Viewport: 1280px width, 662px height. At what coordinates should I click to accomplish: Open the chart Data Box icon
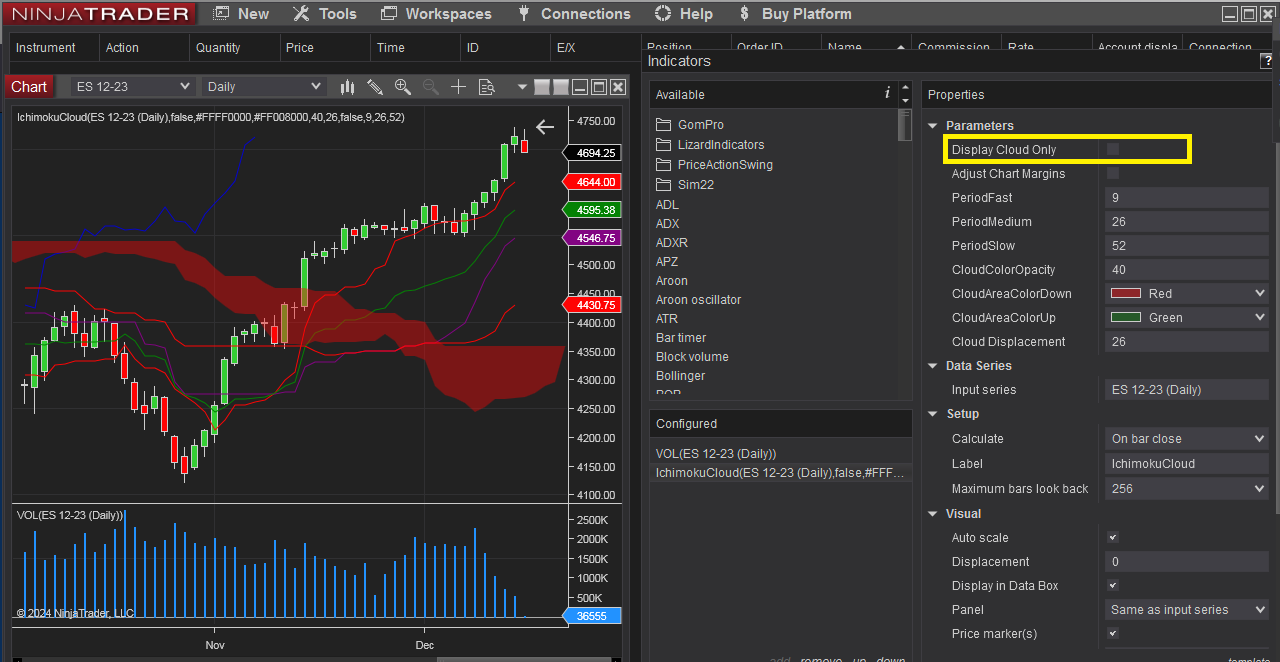click(487, 87)
